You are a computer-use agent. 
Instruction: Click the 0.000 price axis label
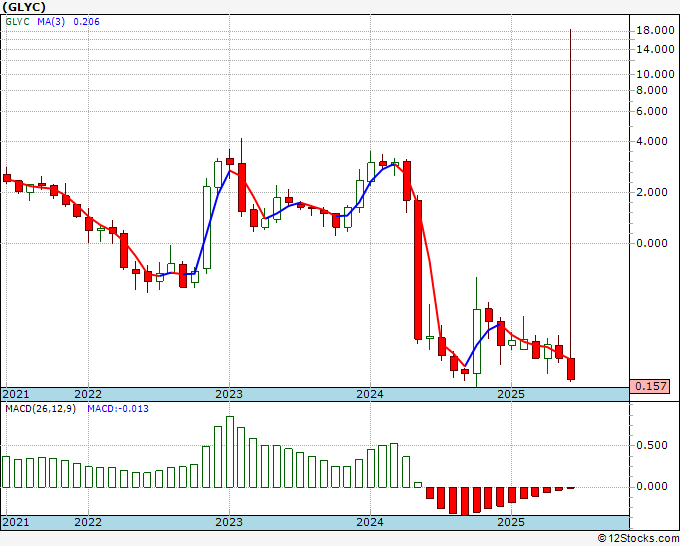coord(652,243)
